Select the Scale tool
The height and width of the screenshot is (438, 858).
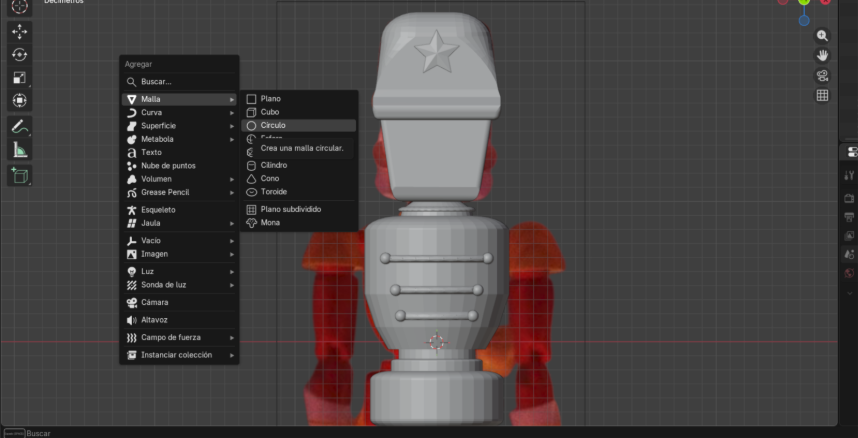pos(20,78)
